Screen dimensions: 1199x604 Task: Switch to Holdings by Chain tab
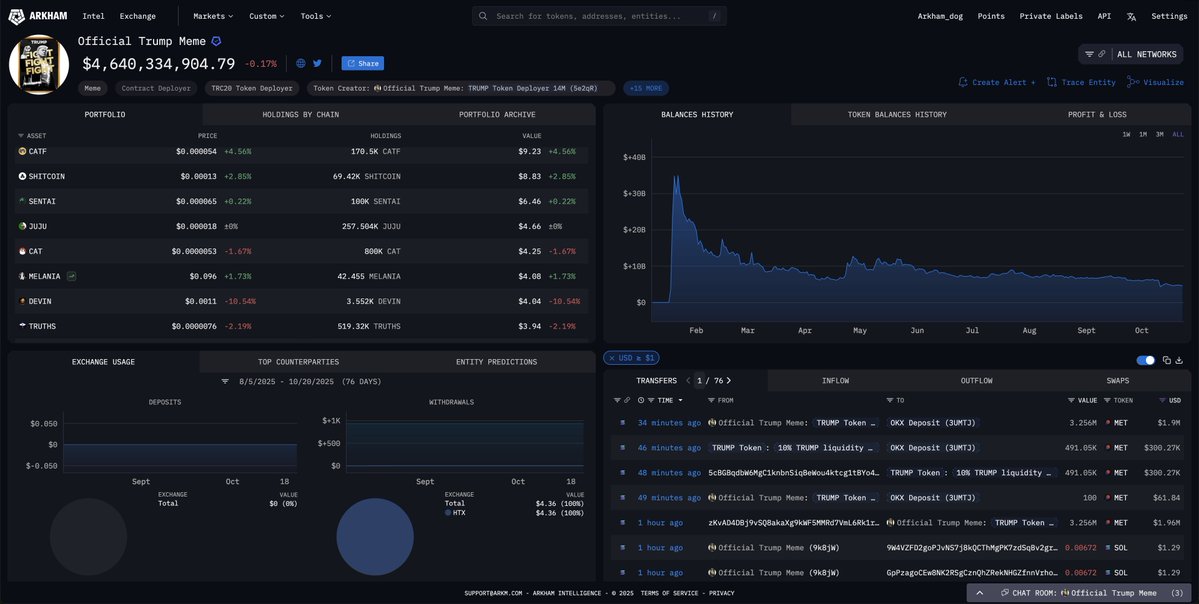(300, 115)
